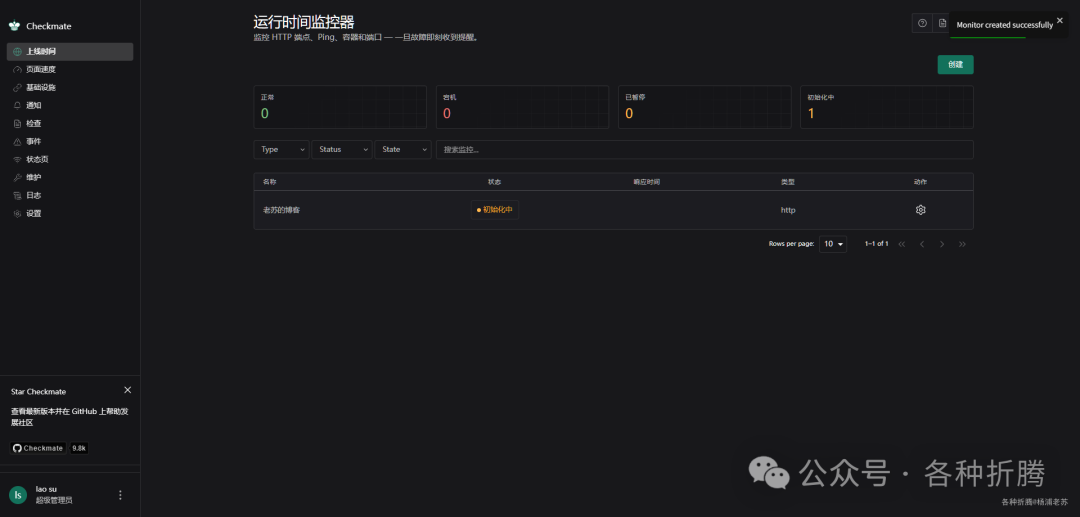
Task: Go to first page of results
Action: point(902,244)
